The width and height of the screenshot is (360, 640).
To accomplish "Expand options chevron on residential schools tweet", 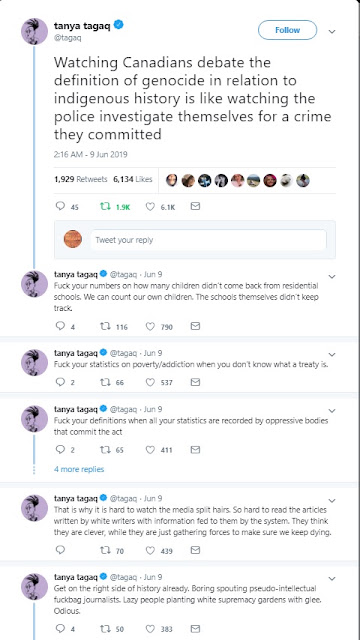I will pyautogui.click(x=332, y=276).
